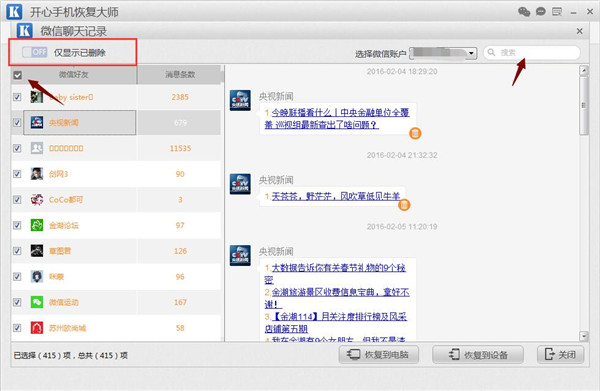This screenshot has width=600, height=391.
Task: Select the message count 2385
Action: click(180, 97)
